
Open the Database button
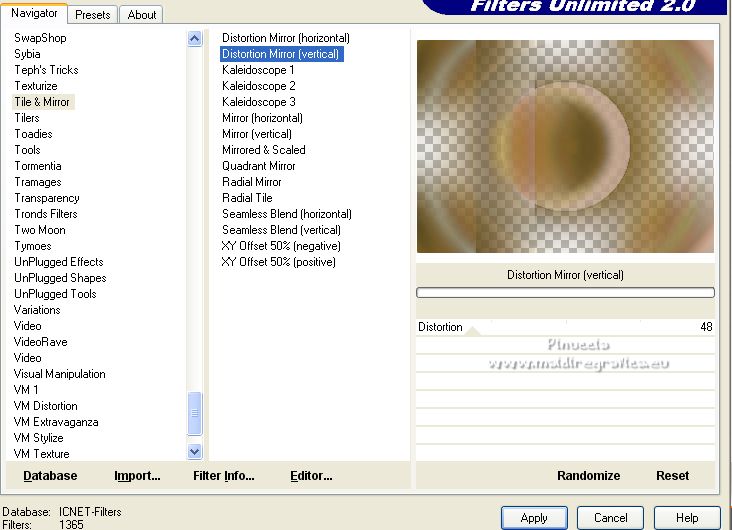[50, 475]
